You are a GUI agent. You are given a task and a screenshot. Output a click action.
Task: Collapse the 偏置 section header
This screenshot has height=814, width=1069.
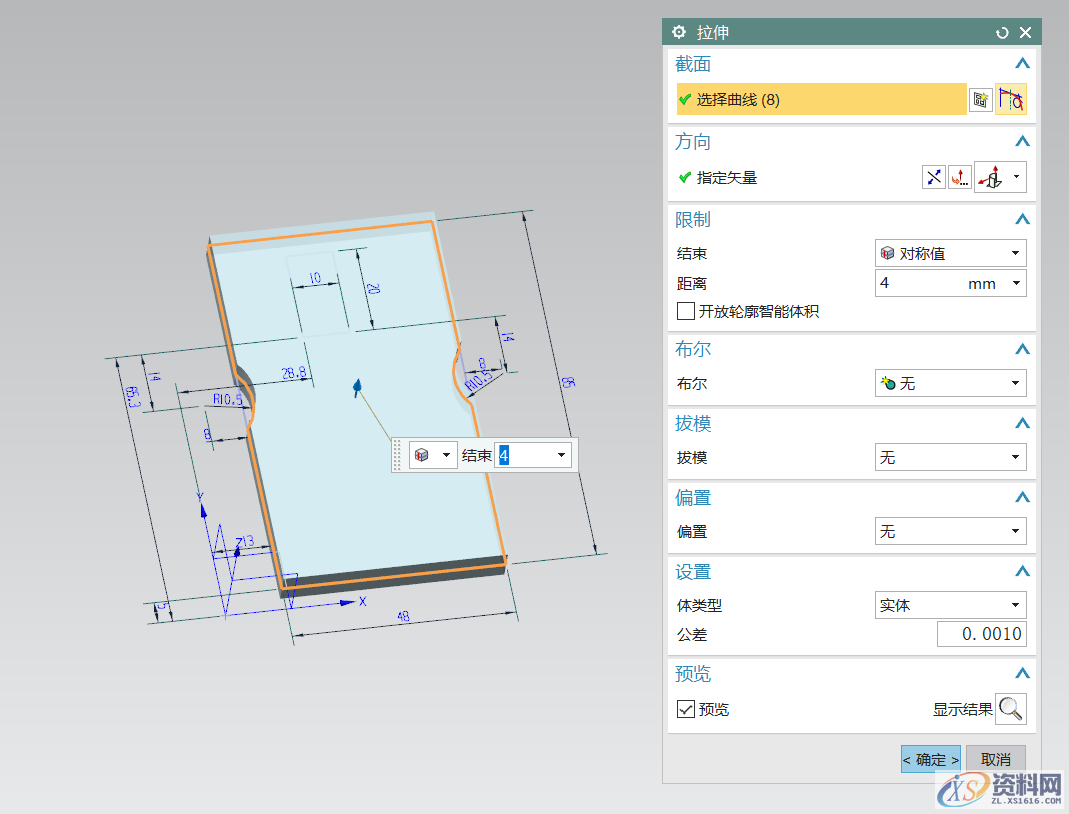point(1022,497)
